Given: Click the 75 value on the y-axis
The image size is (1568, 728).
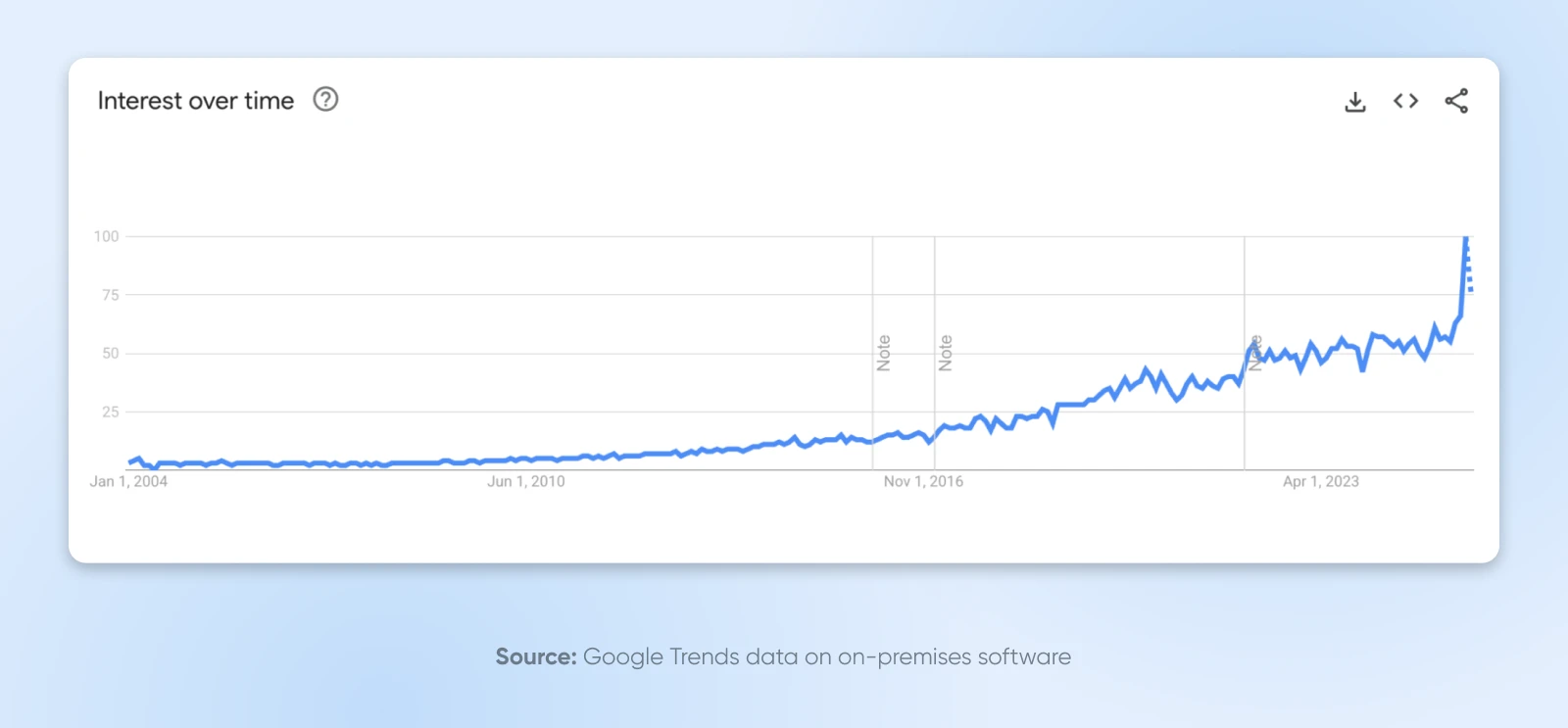Looking at the screenshot, I should pos(110,295).
